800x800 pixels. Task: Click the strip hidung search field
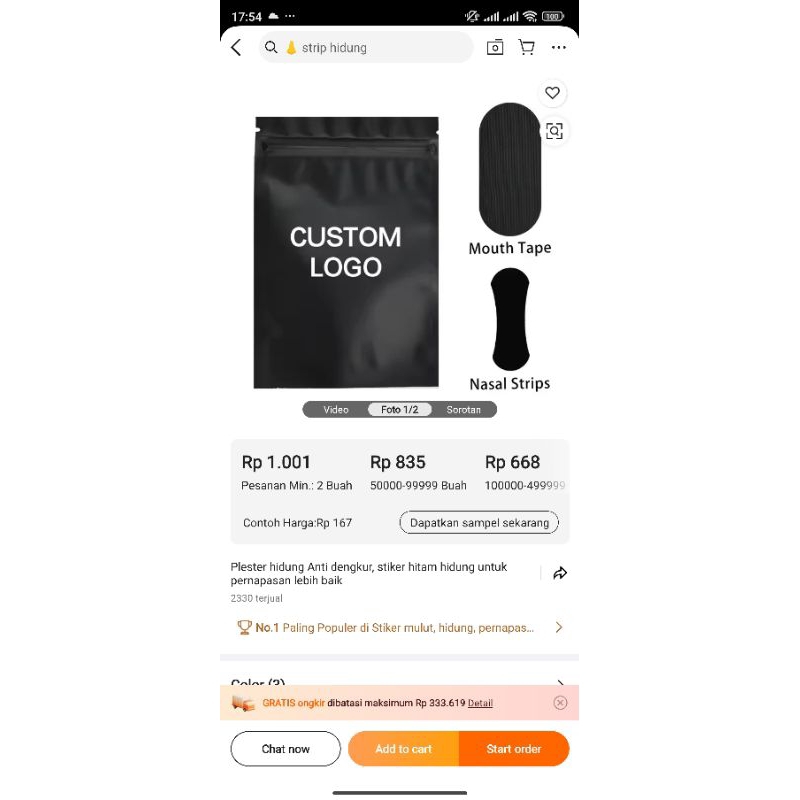pyautogui.click(x=366, y=47)
